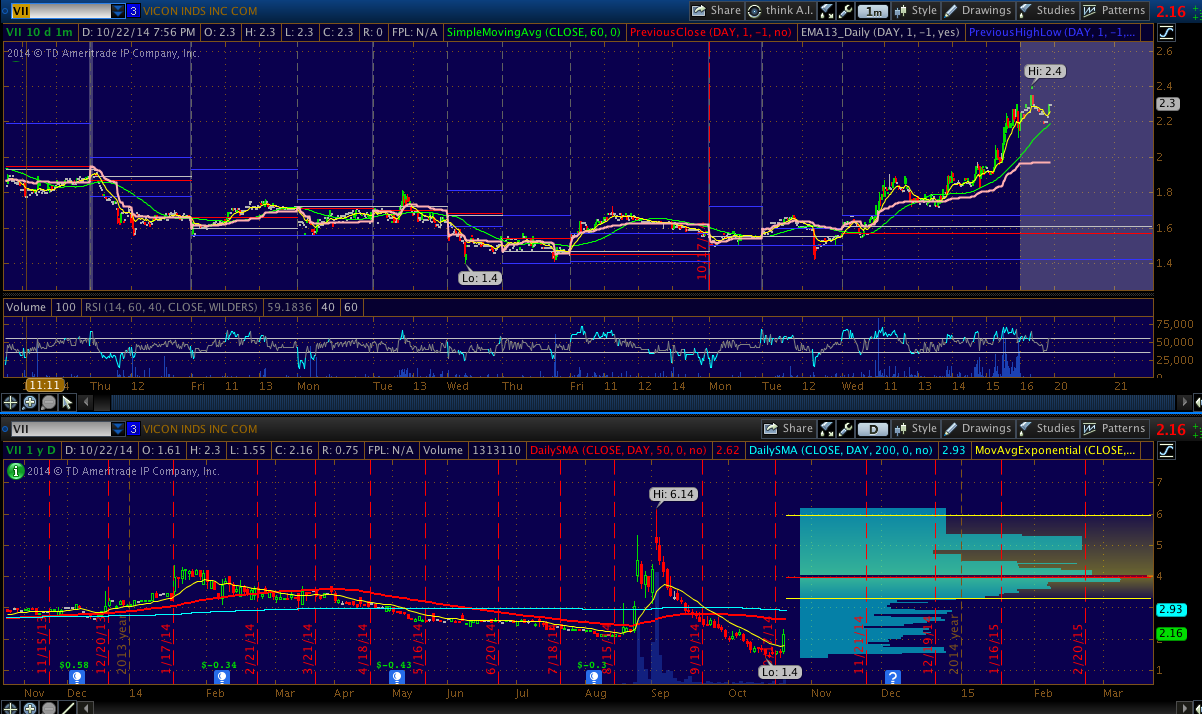Click the quick study flask icon in upper toolbar

pos(827,11)
